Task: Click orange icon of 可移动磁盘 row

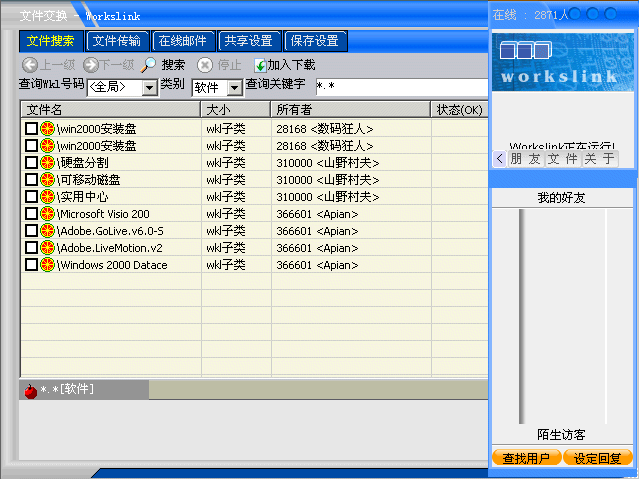Action: [x=47, y=179]
